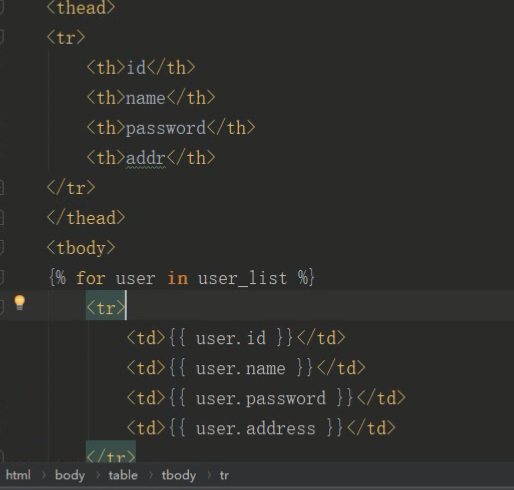514x490 pixels.
Task: Click the yellow lightbulb intention icon
Action: click(x=19, y=303)
